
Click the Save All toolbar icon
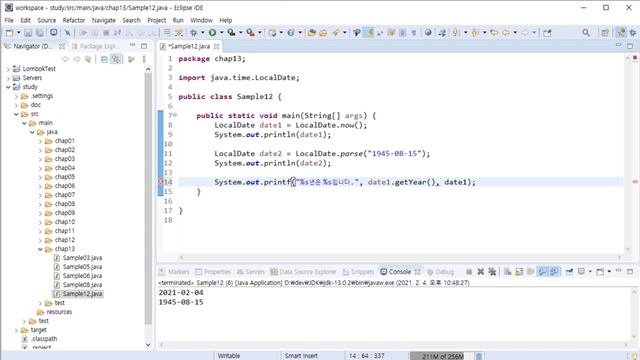[x=40, y=33]
